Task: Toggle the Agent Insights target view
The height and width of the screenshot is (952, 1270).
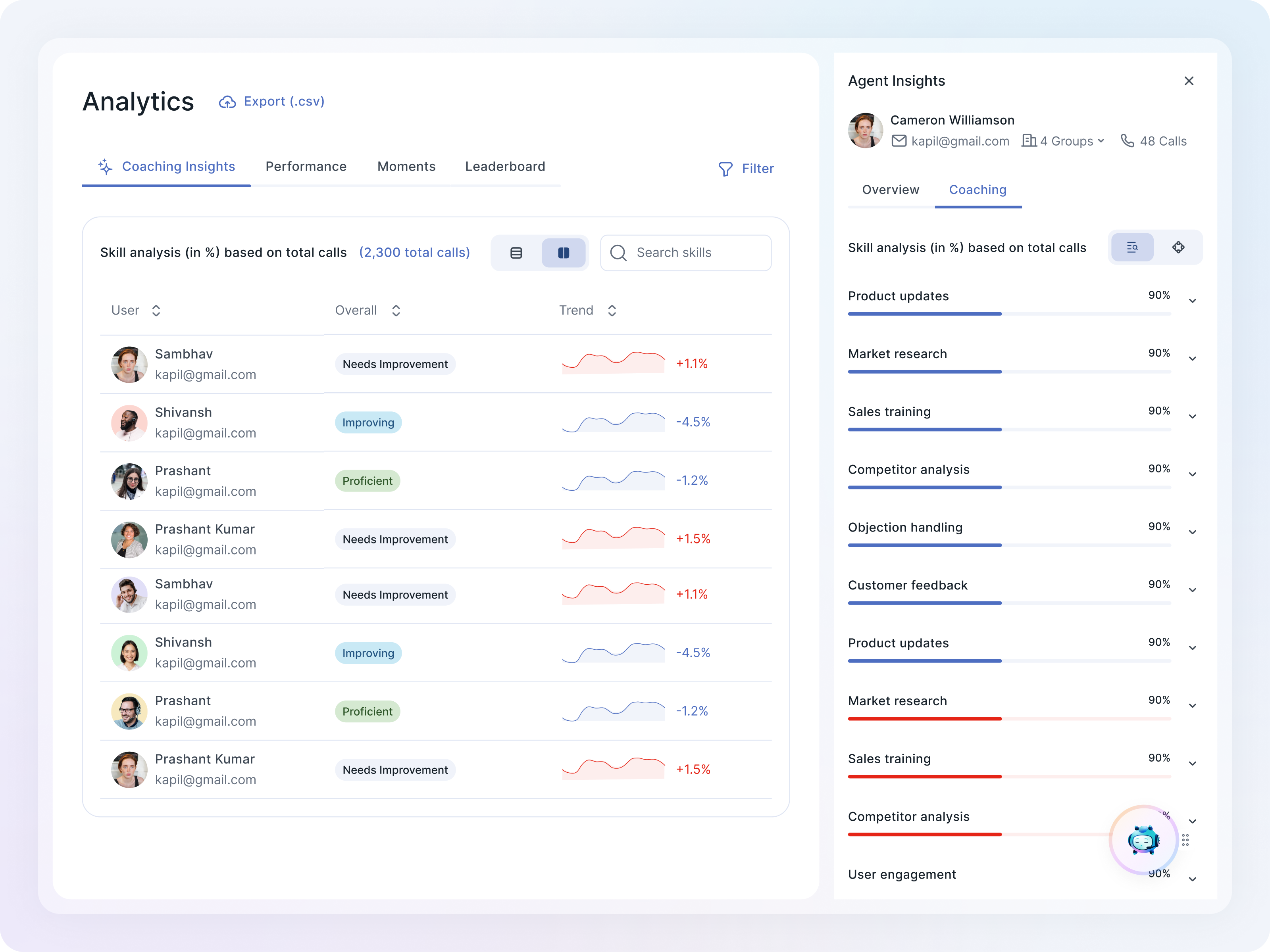Action: tap(1178, 248)
